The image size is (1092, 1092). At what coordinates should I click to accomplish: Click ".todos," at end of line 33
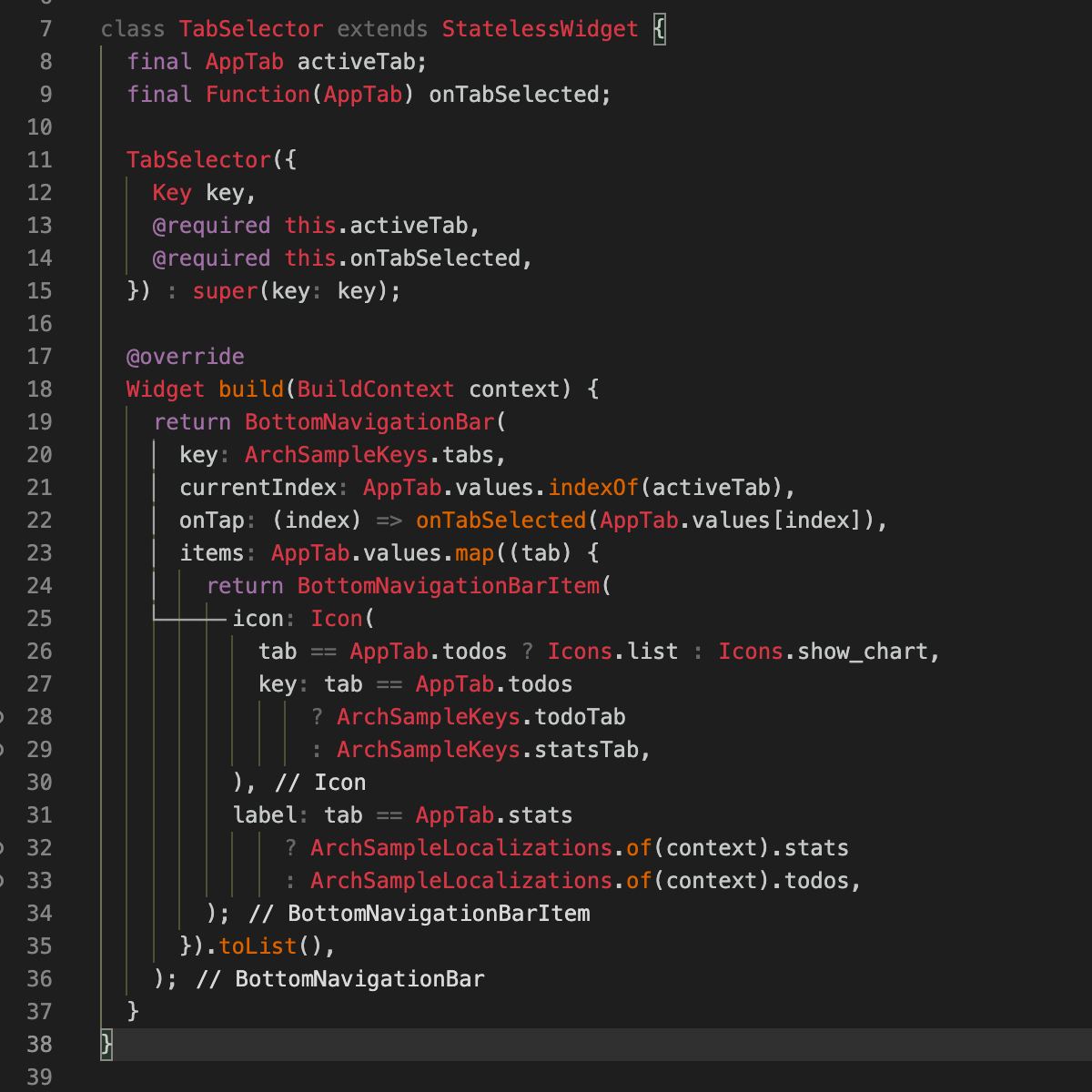[x=816, y=881]
